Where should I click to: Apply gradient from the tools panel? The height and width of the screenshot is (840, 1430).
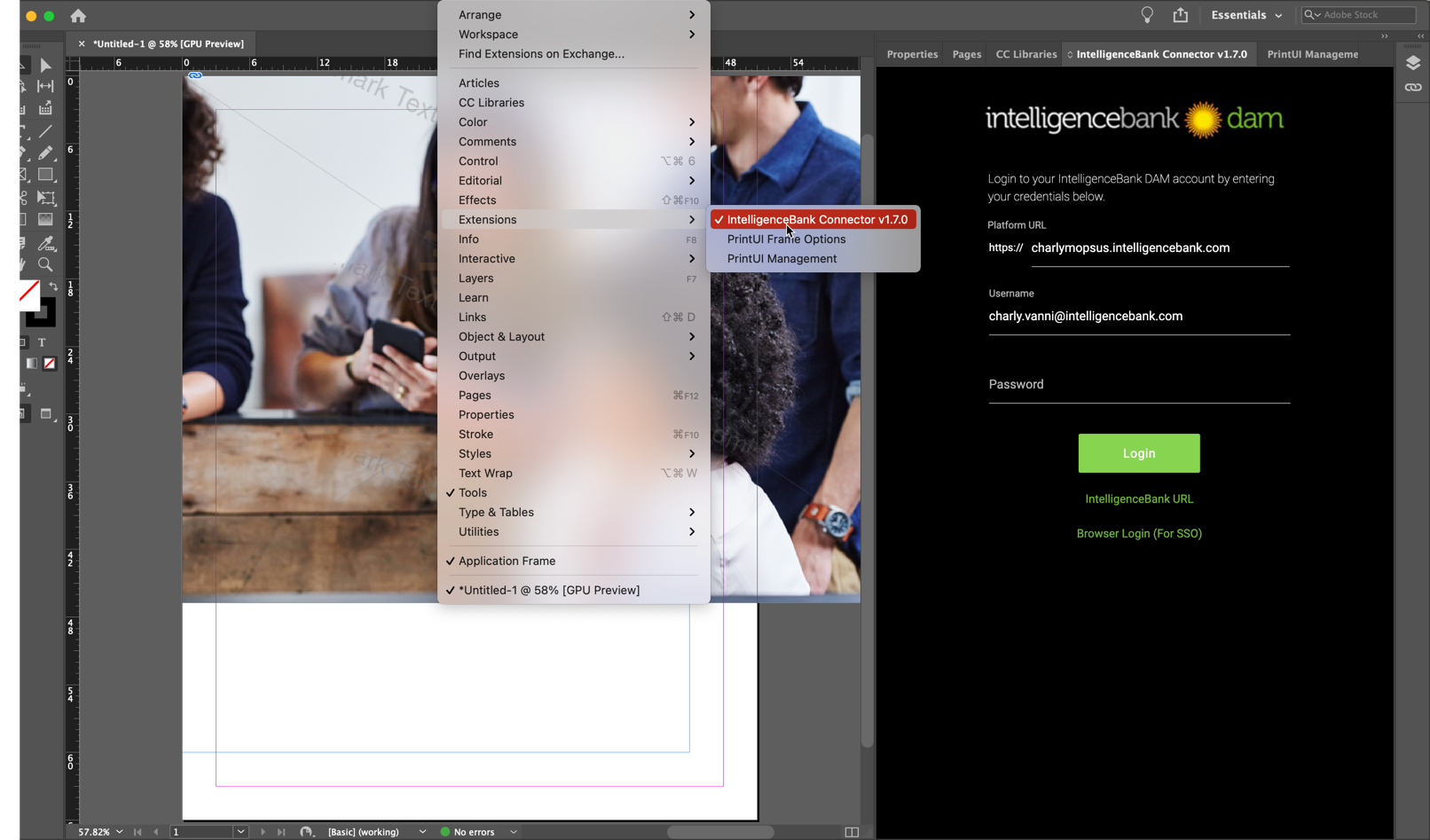[32, 363]
